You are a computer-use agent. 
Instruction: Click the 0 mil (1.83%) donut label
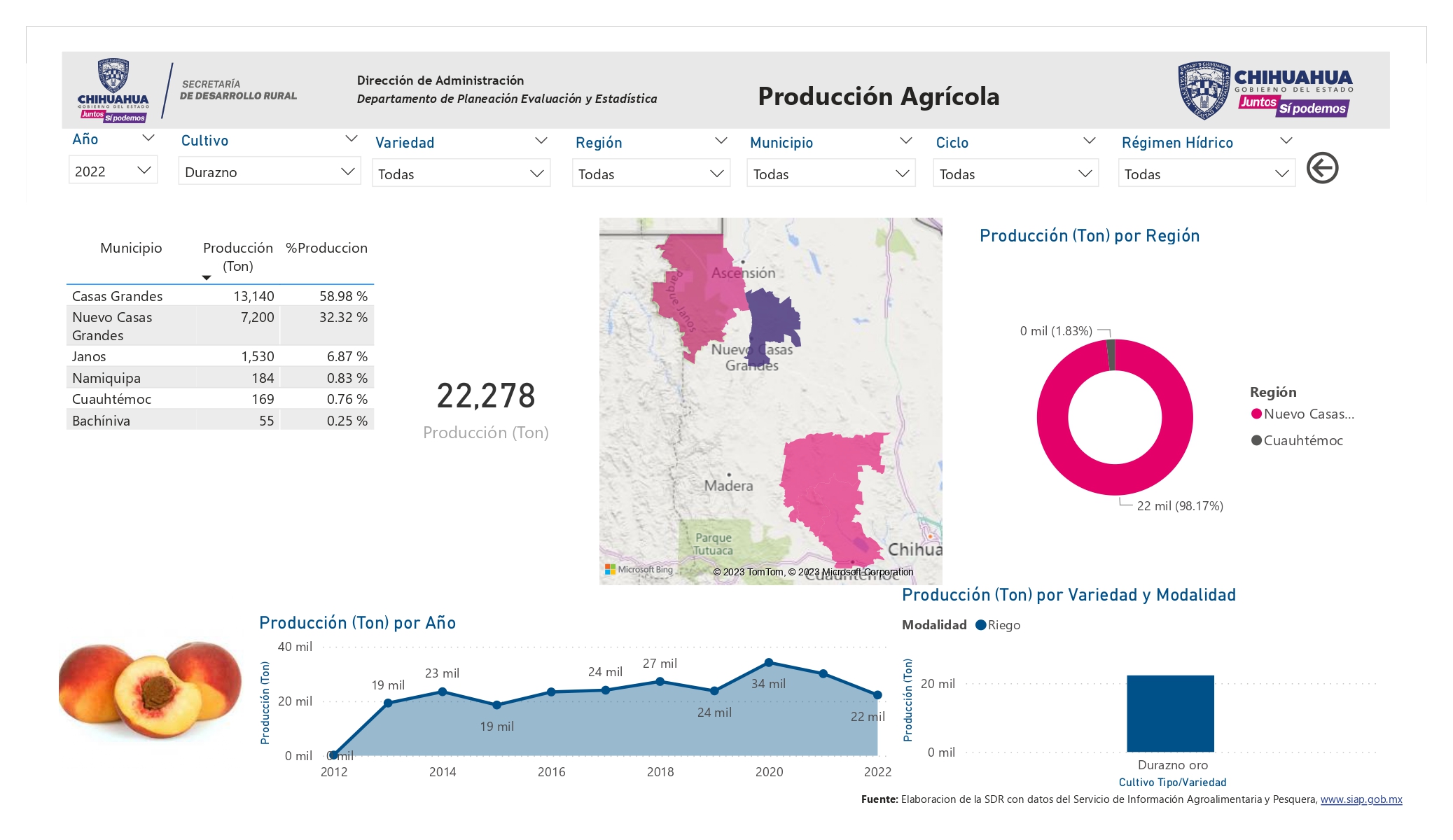pos(1056,330)
